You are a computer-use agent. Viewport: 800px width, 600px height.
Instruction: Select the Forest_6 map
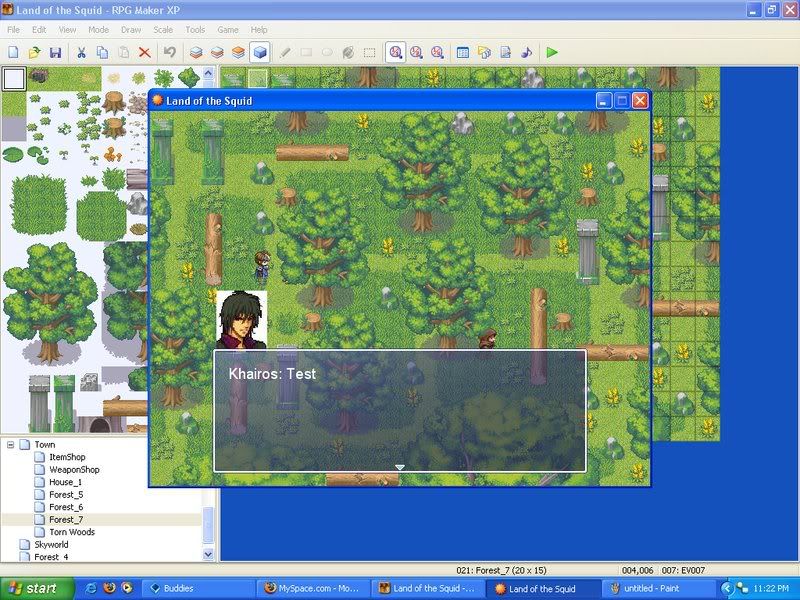pos(66,507)
